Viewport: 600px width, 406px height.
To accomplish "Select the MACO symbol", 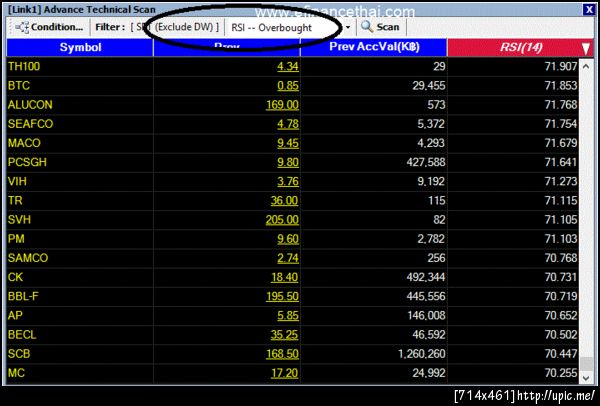I will [24, 143].
